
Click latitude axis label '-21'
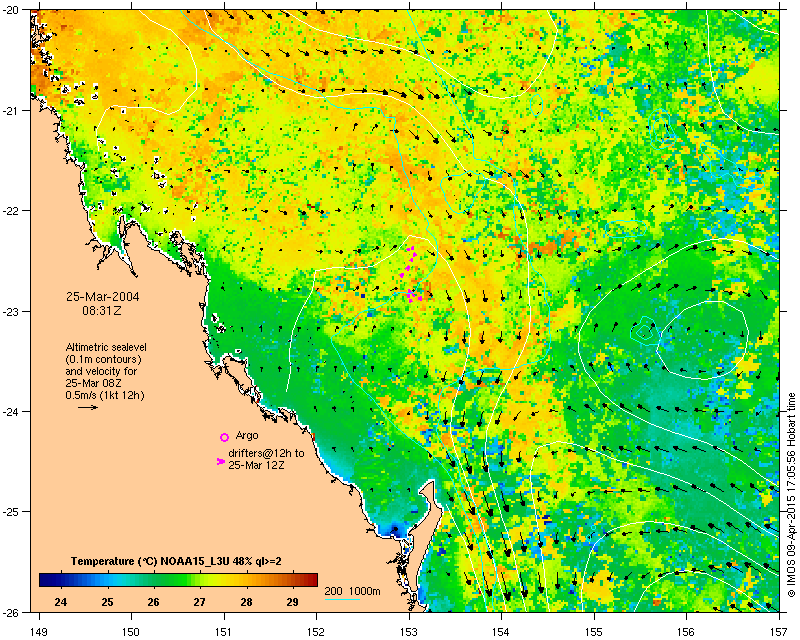[12, 110]
